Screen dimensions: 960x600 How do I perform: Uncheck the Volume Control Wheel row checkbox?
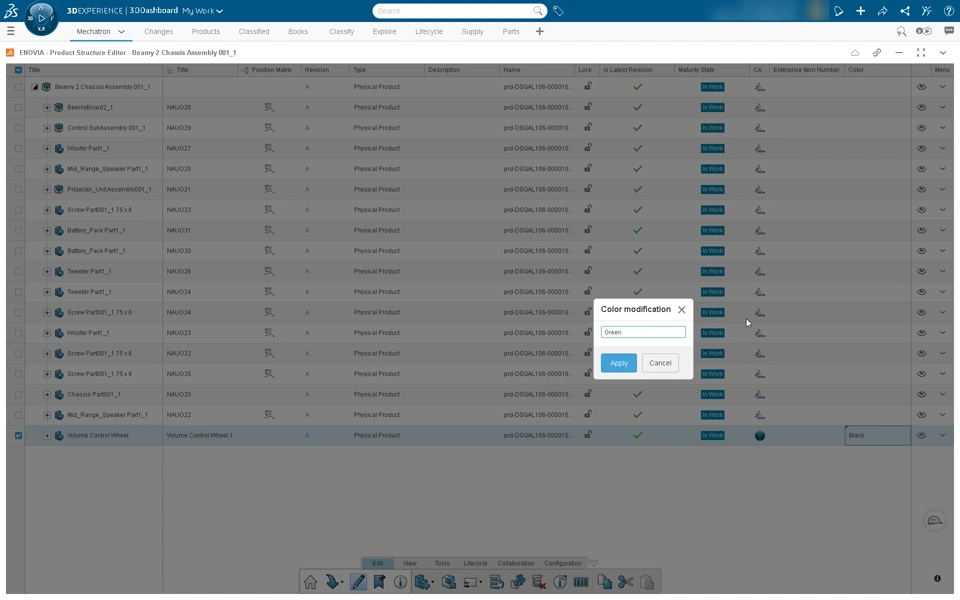tap(18, 435)
